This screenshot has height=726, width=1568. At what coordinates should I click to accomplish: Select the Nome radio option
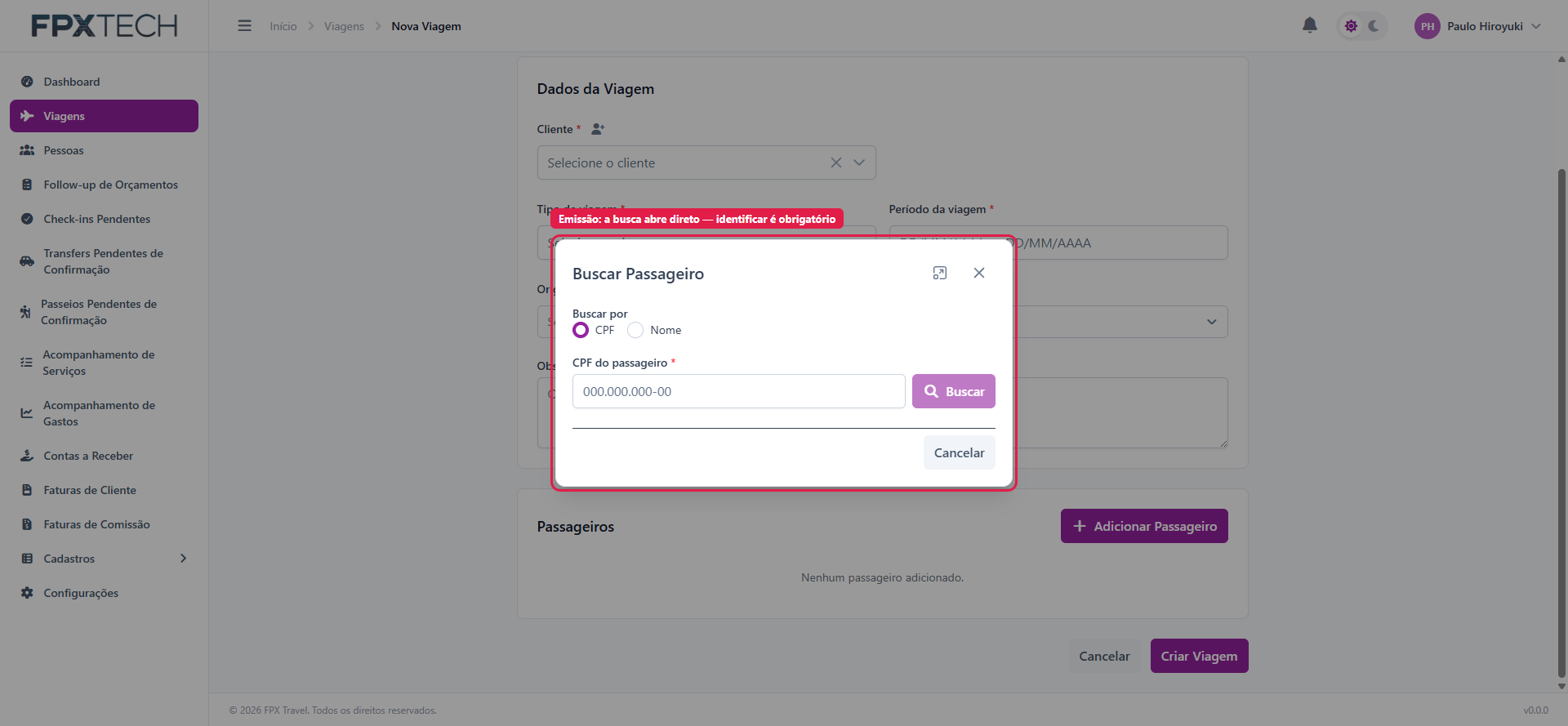click(635, 330)
